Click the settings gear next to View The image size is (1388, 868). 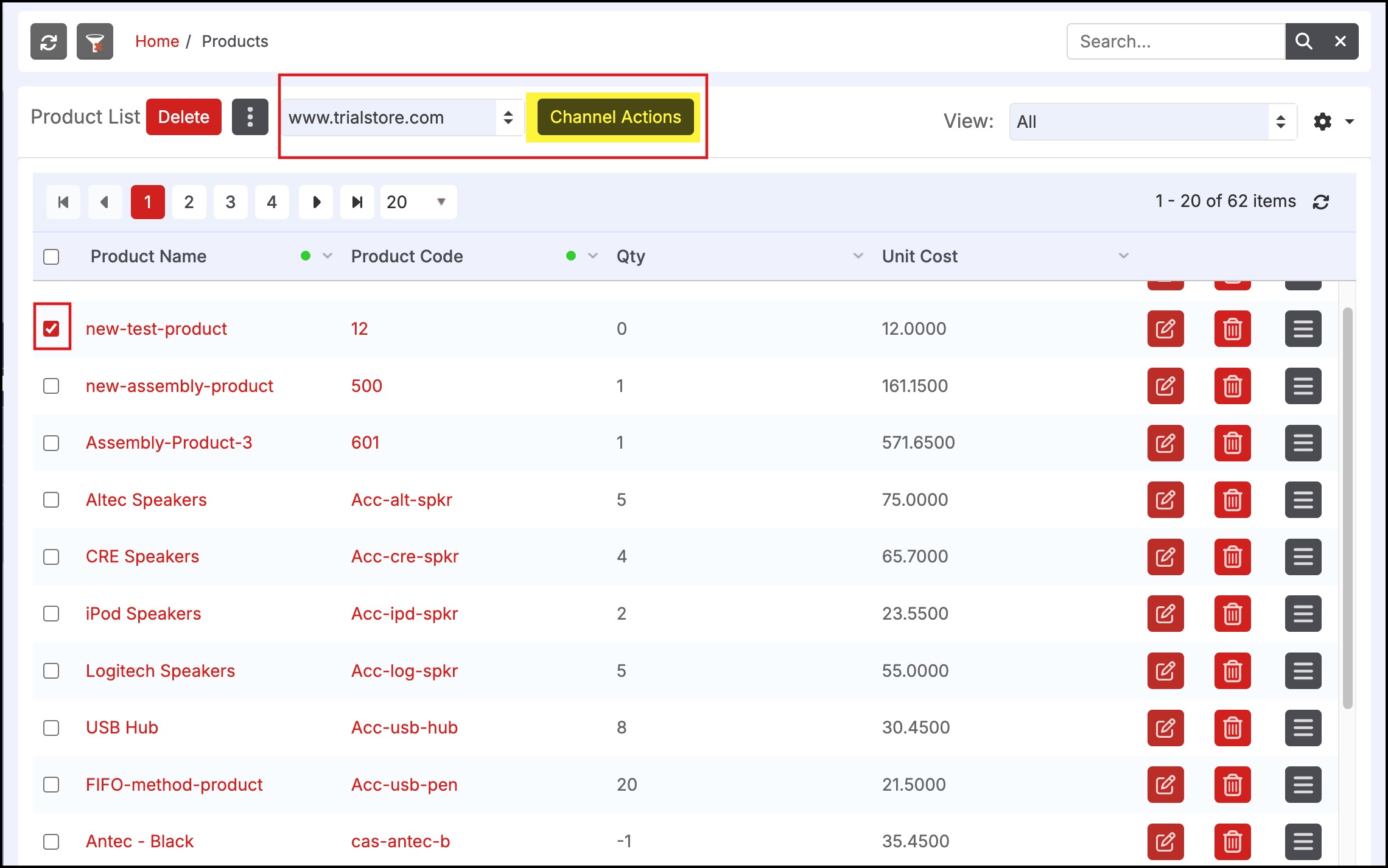tap(1322, 122)
